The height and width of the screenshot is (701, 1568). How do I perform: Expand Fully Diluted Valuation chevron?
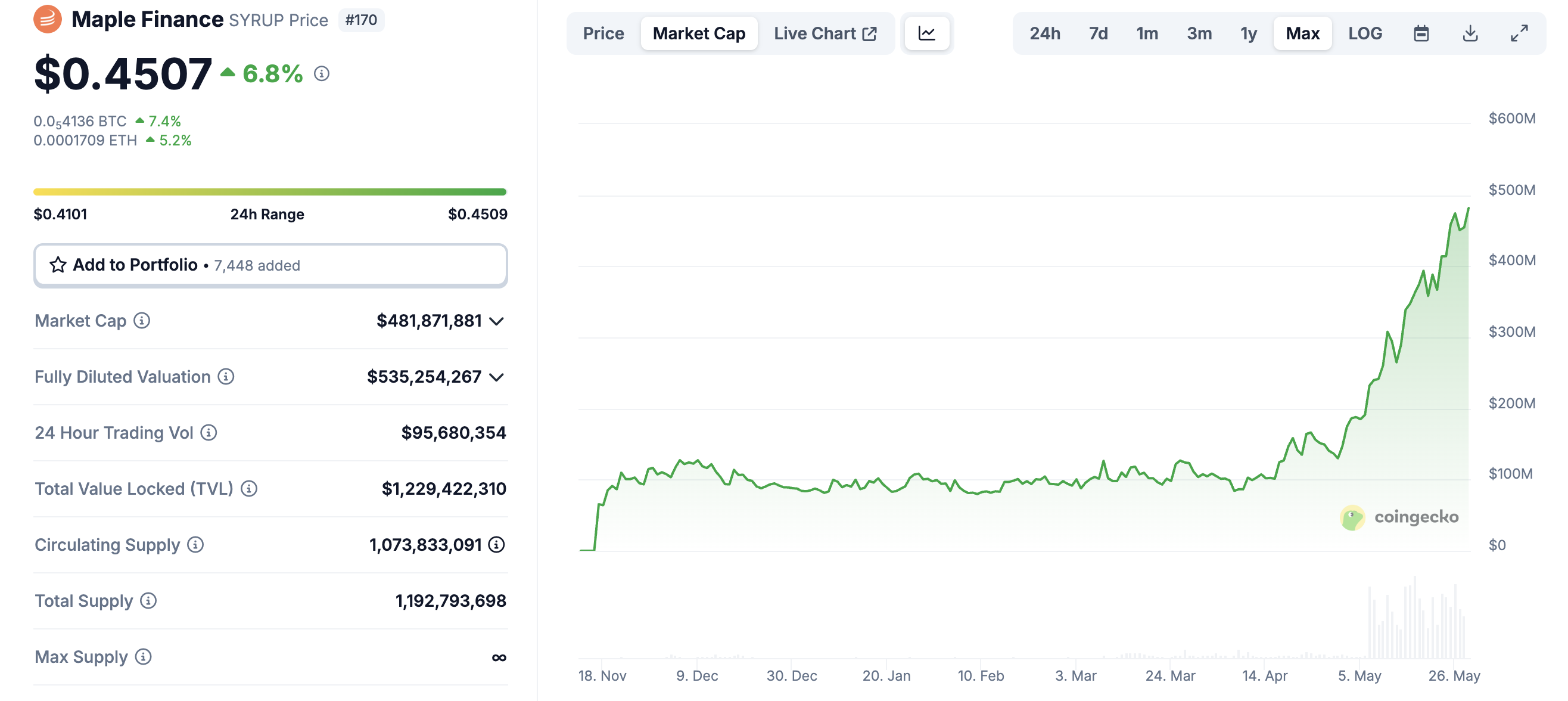[x=497, y=377]
